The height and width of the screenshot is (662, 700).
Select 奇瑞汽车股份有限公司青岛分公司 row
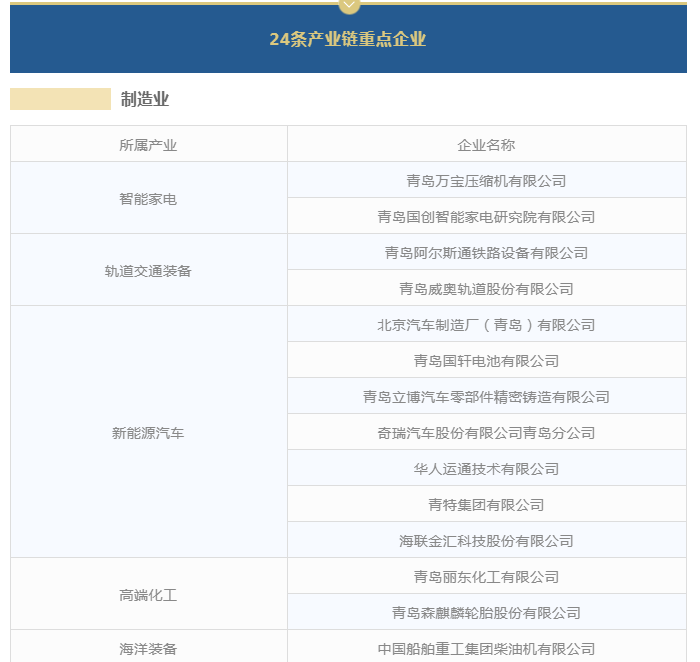(x=487, y=433)
